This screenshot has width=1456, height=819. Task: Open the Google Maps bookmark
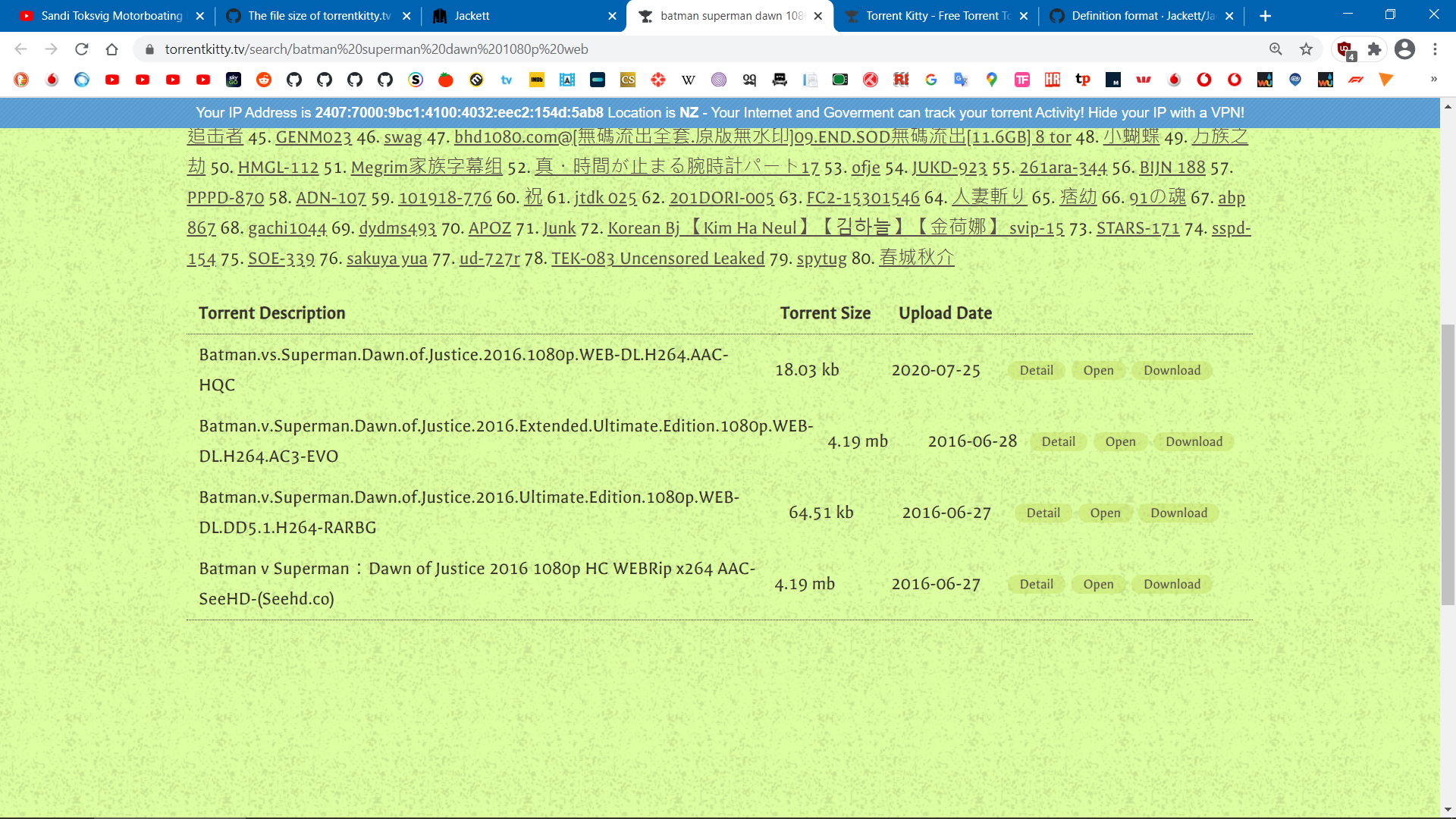click(990, 80)
